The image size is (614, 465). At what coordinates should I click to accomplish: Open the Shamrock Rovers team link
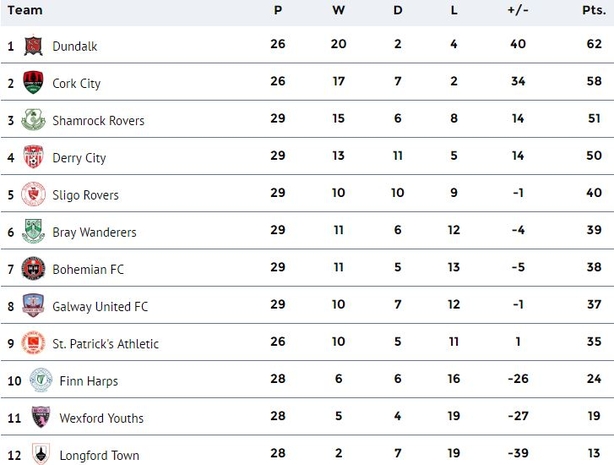coord(98,120)
